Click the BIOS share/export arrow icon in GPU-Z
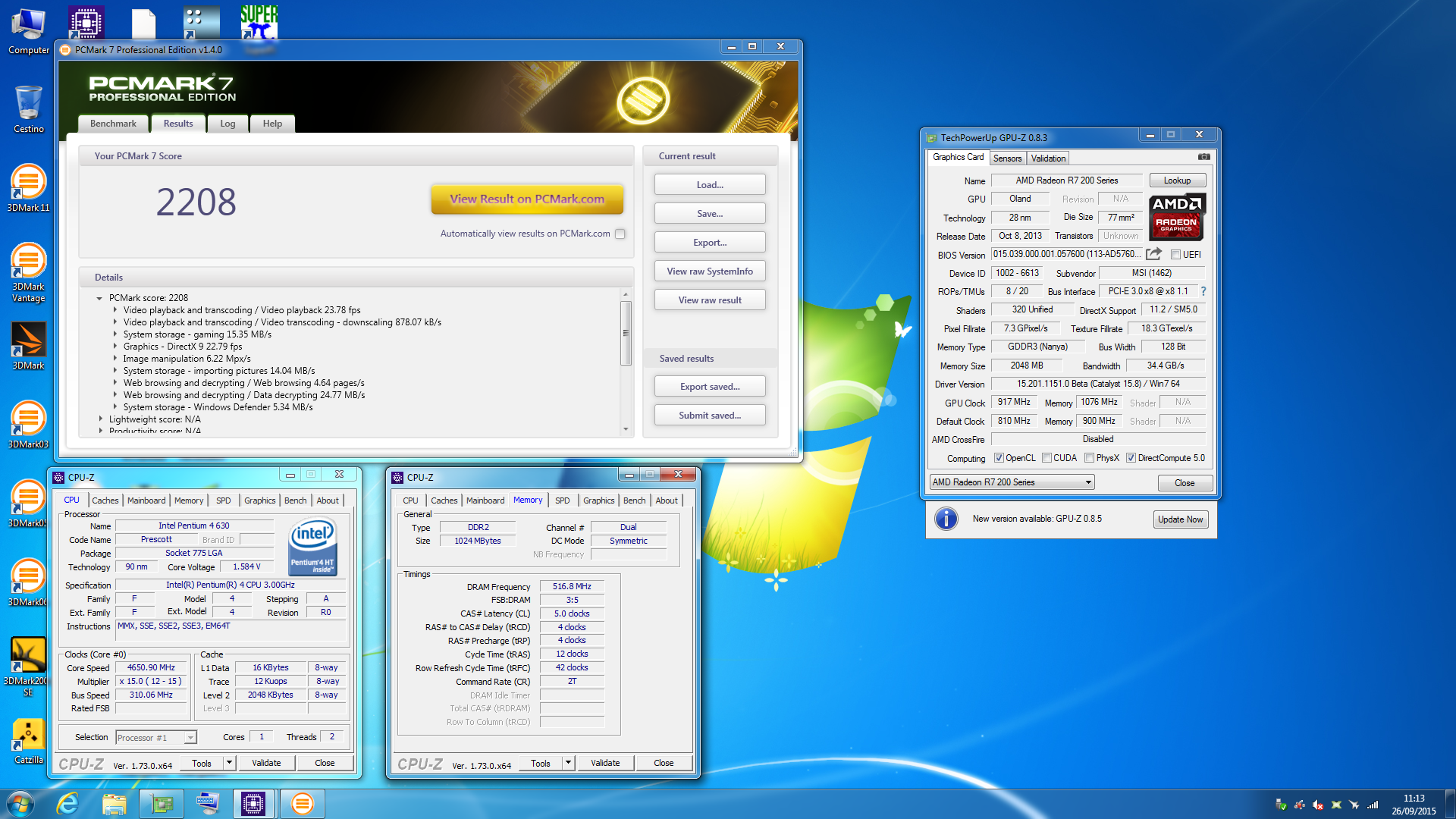The image size is (1456, 819). click(x=1153, y=254)
